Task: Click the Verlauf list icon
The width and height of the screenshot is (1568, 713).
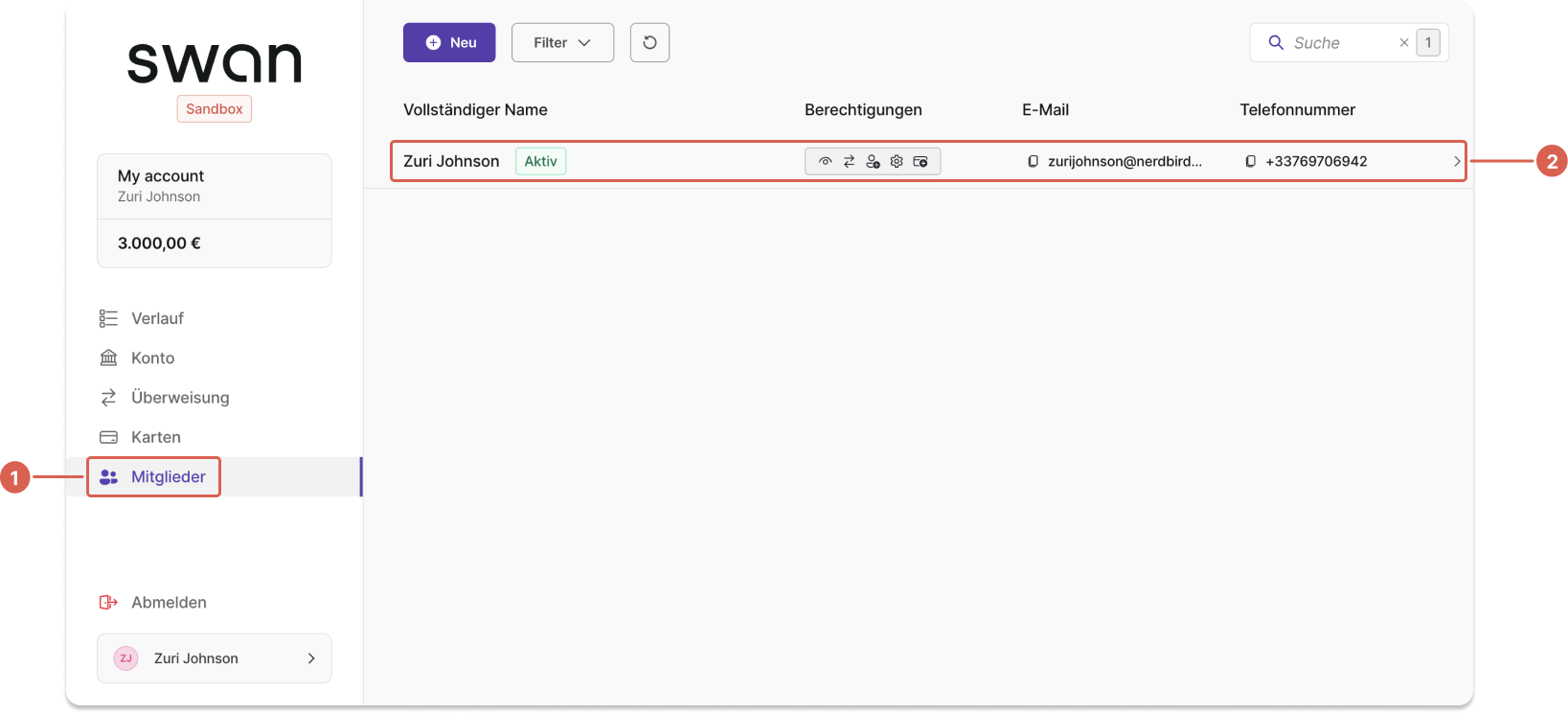Action: 108,318
